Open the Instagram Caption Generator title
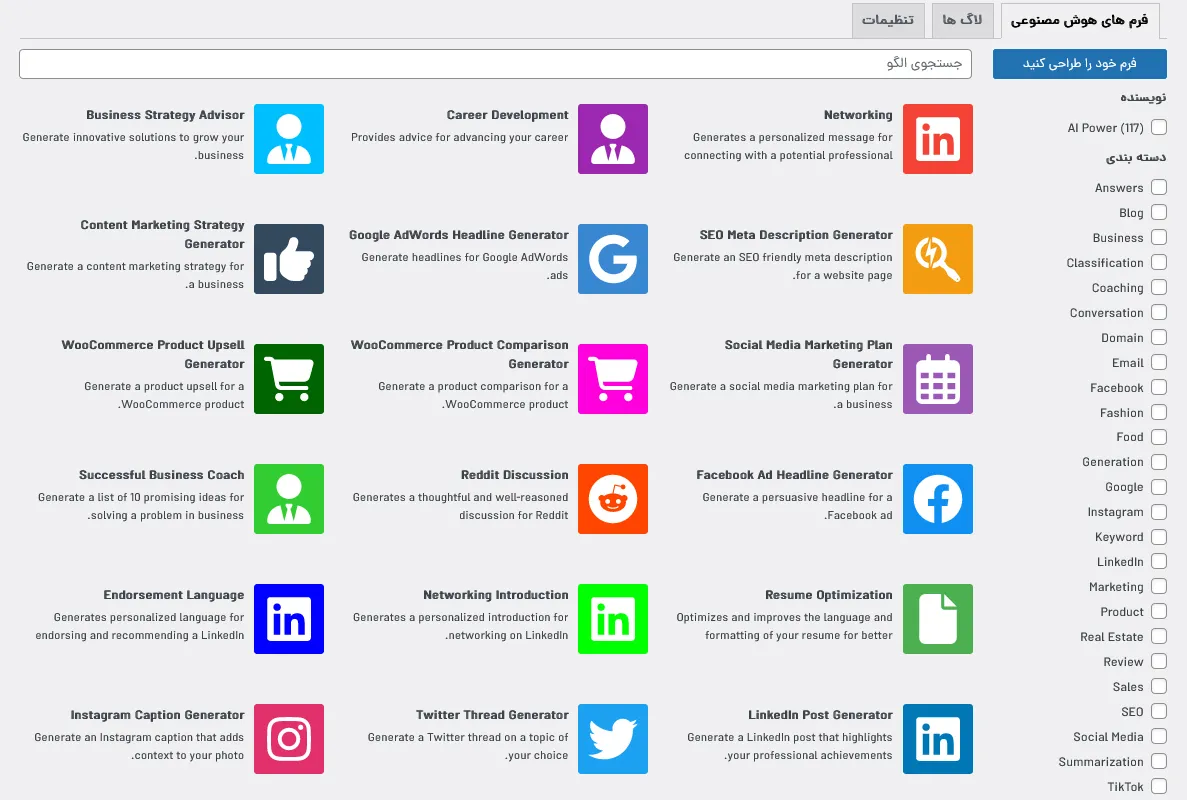Image resolution: width=1187 pixels, height=800 pixels. pos(157,714)
